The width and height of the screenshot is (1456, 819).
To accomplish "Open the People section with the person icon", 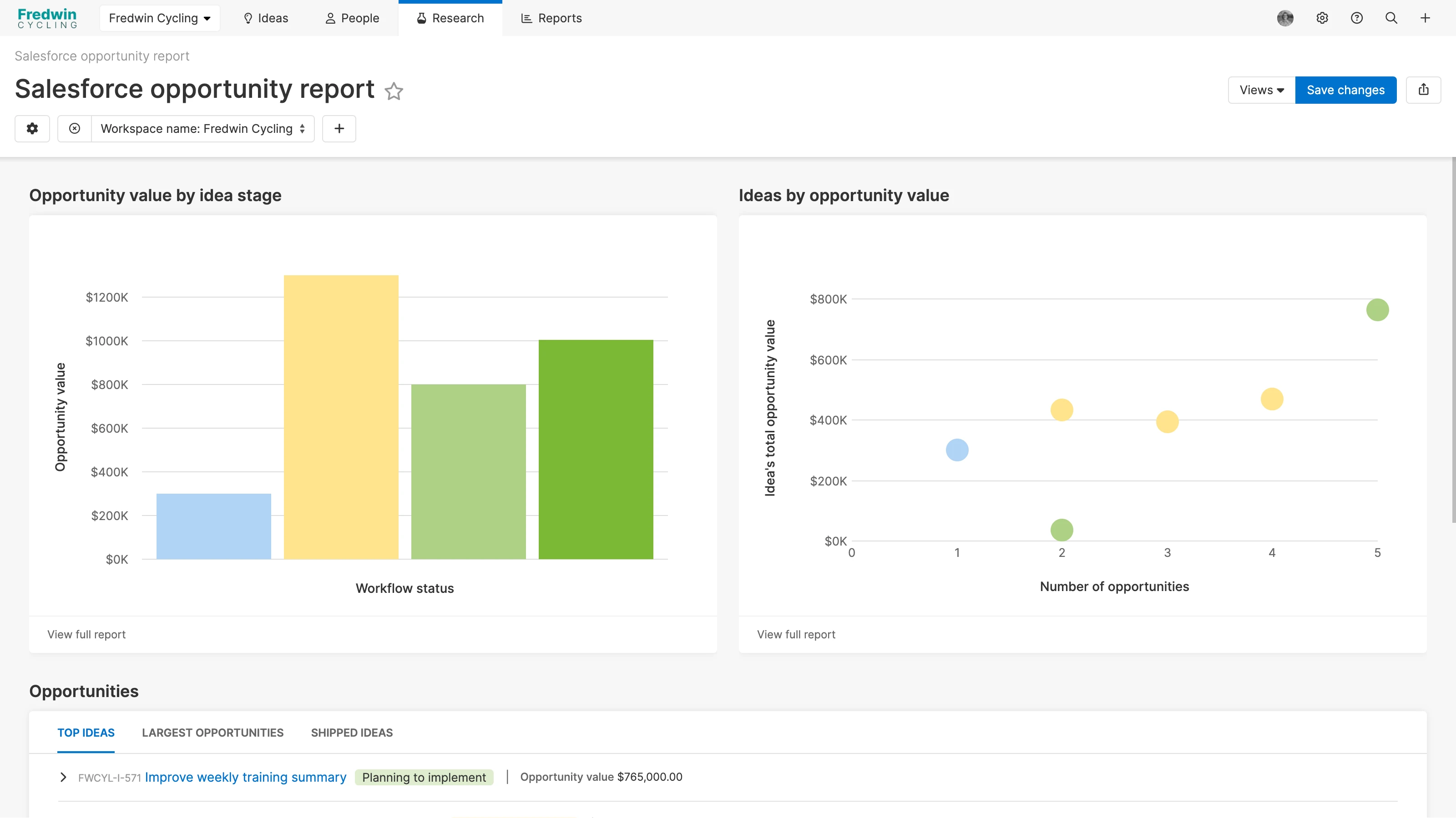I will (352, 18).
